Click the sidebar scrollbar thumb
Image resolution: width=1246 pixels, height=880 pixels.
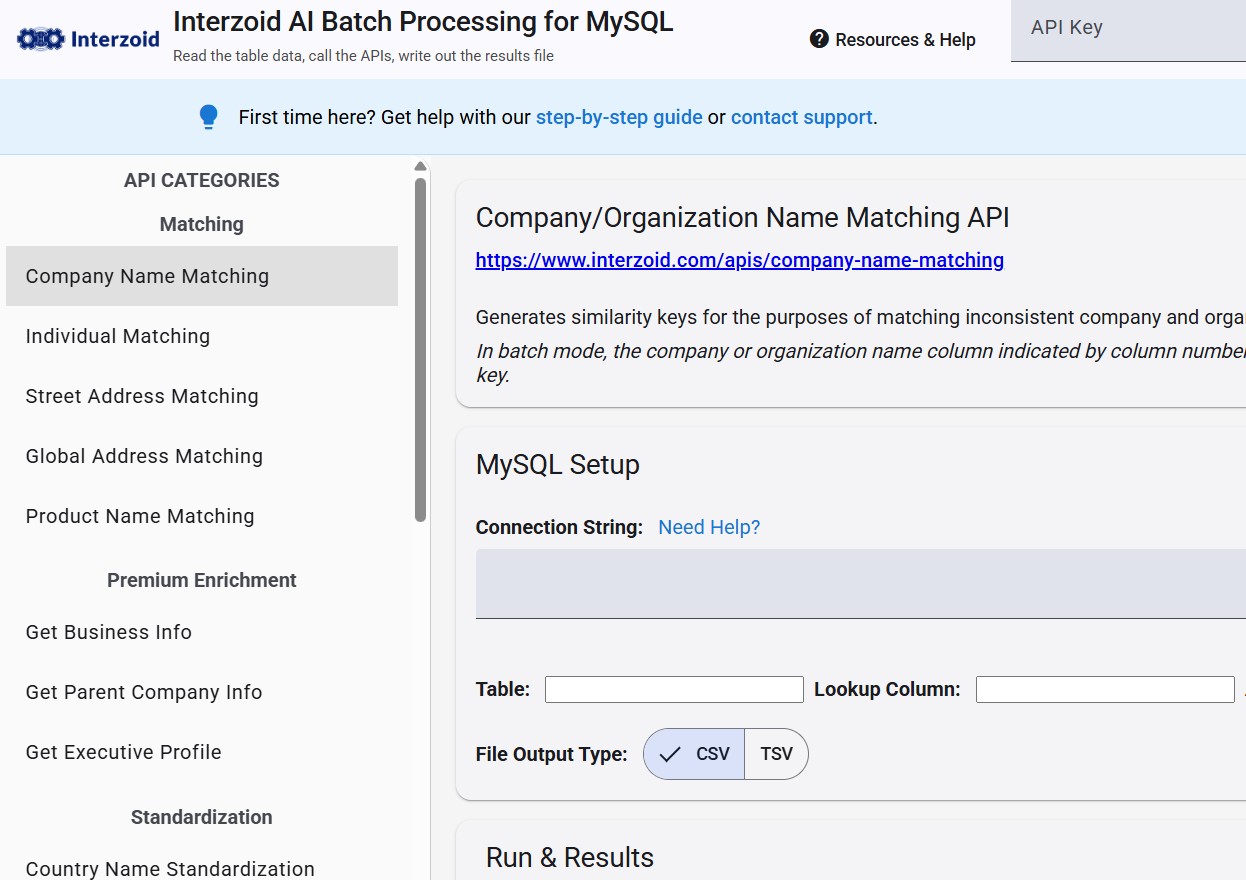click(420, 349)
